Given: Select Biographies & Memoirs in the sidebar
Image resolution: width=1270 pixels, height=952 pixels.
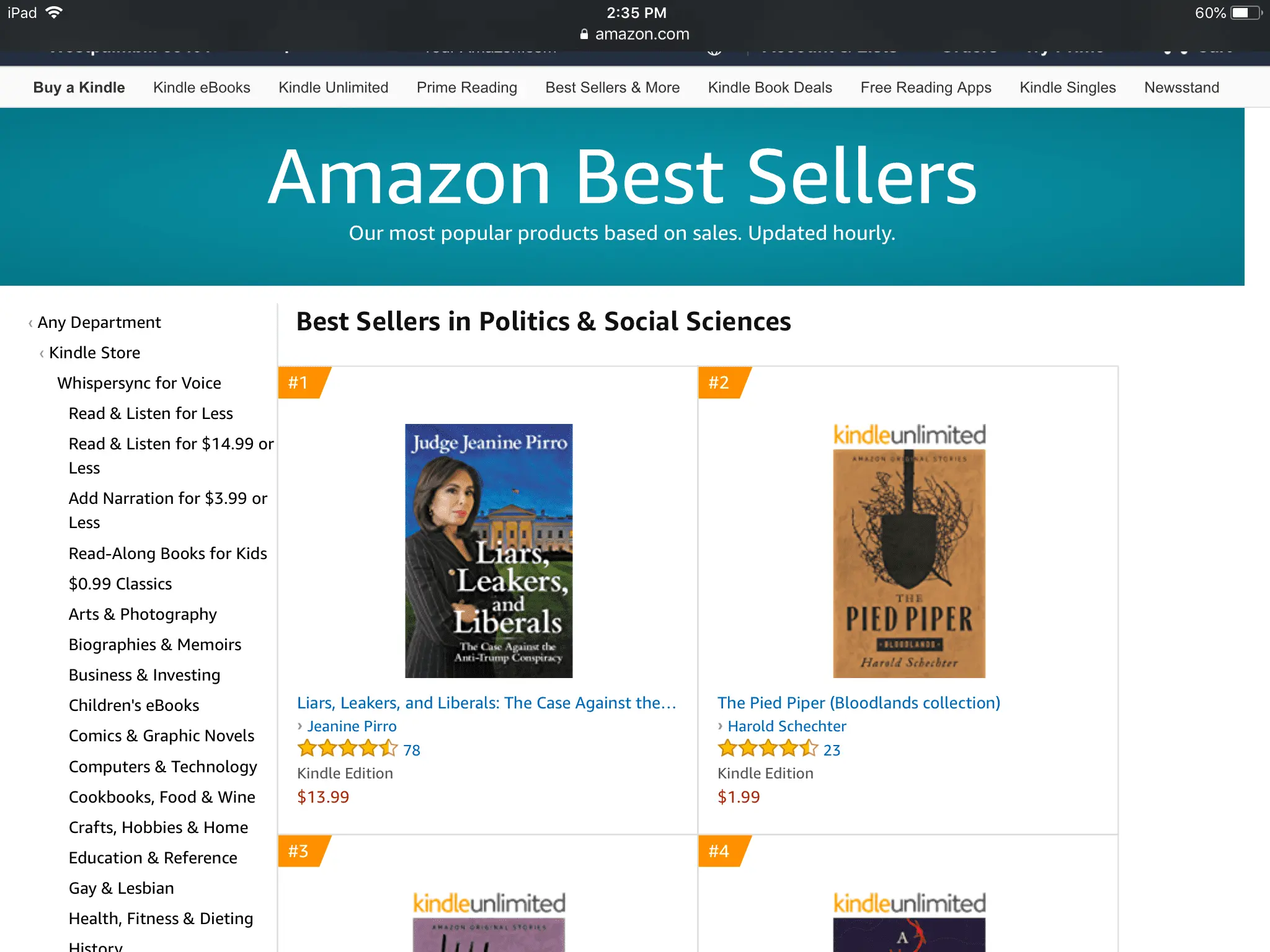Looking at the screenshot, I should tap(155, 645).
